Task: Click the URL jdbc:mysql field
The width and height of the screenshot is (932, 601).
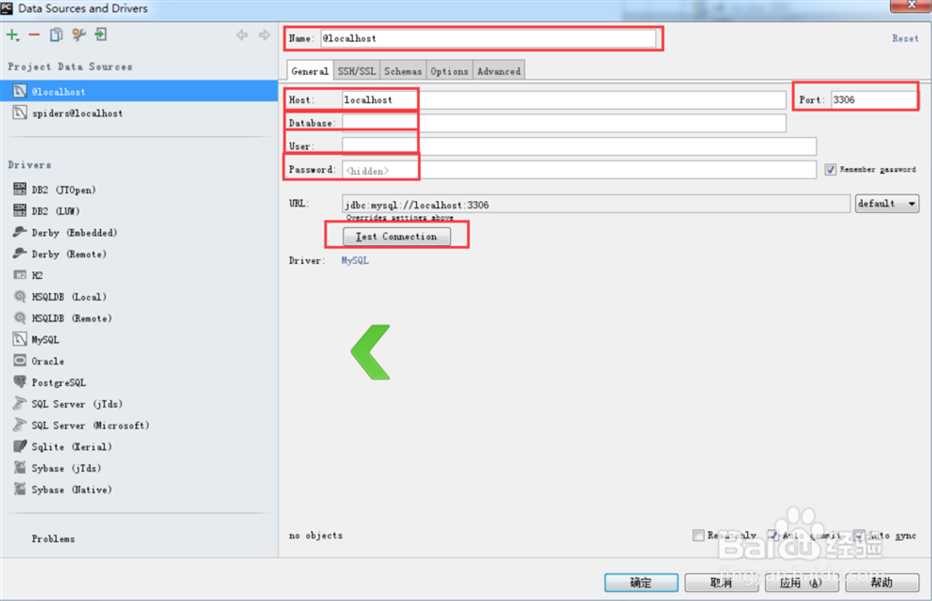Action: tap(596, 204)
